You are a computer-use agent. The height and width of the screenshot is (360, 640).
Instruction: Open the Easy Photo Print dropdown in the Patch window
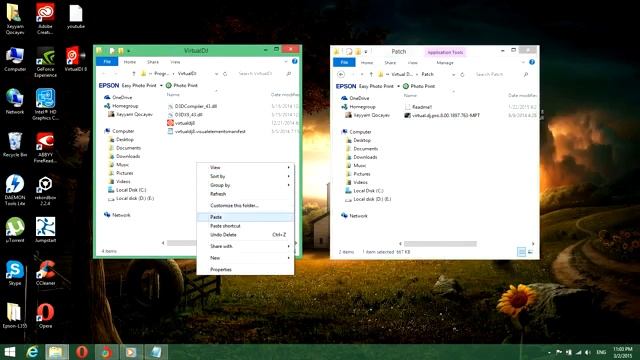click(x=398, y=86)
